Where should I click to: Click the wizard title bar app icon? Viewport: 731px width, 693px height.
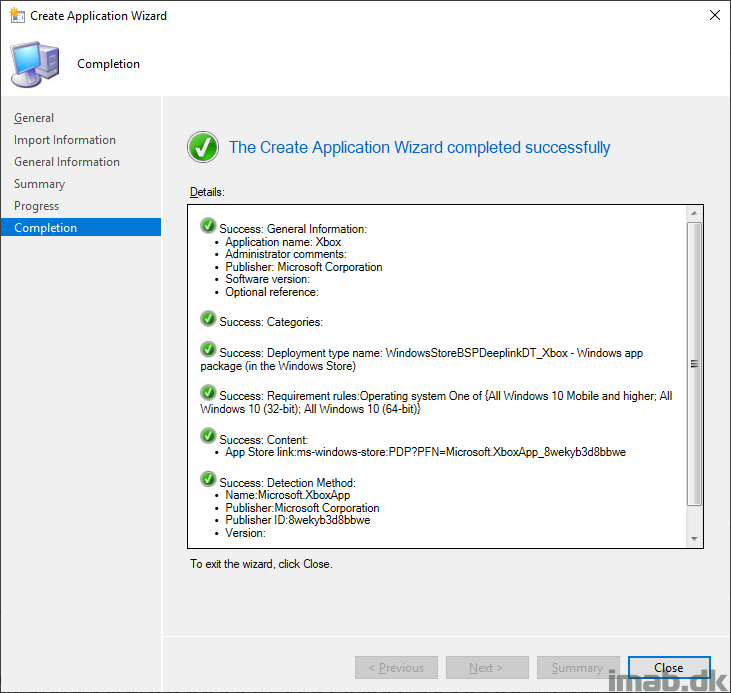(17, 15)
